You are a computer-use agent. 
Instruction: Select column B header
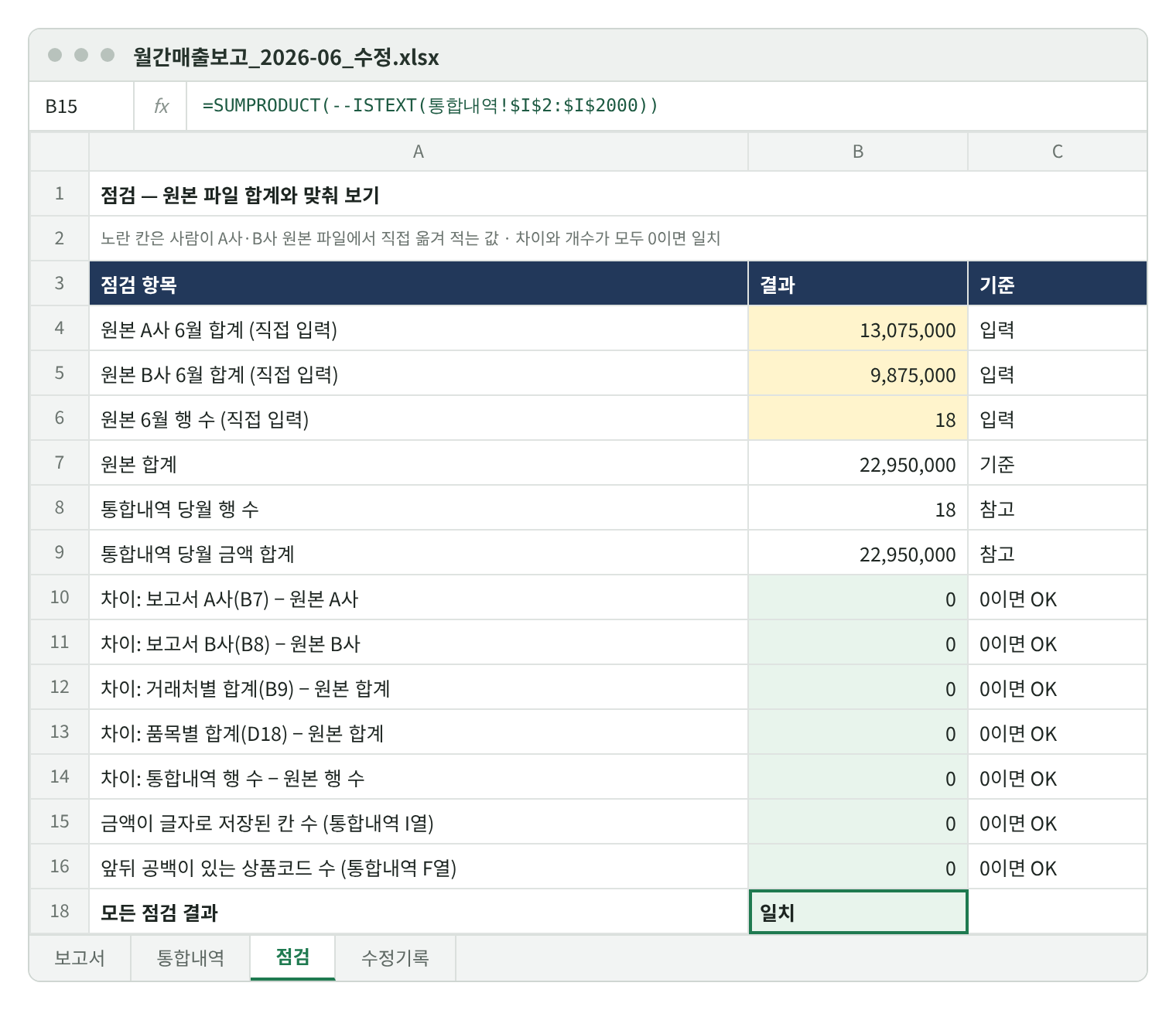tap(858, 152)
